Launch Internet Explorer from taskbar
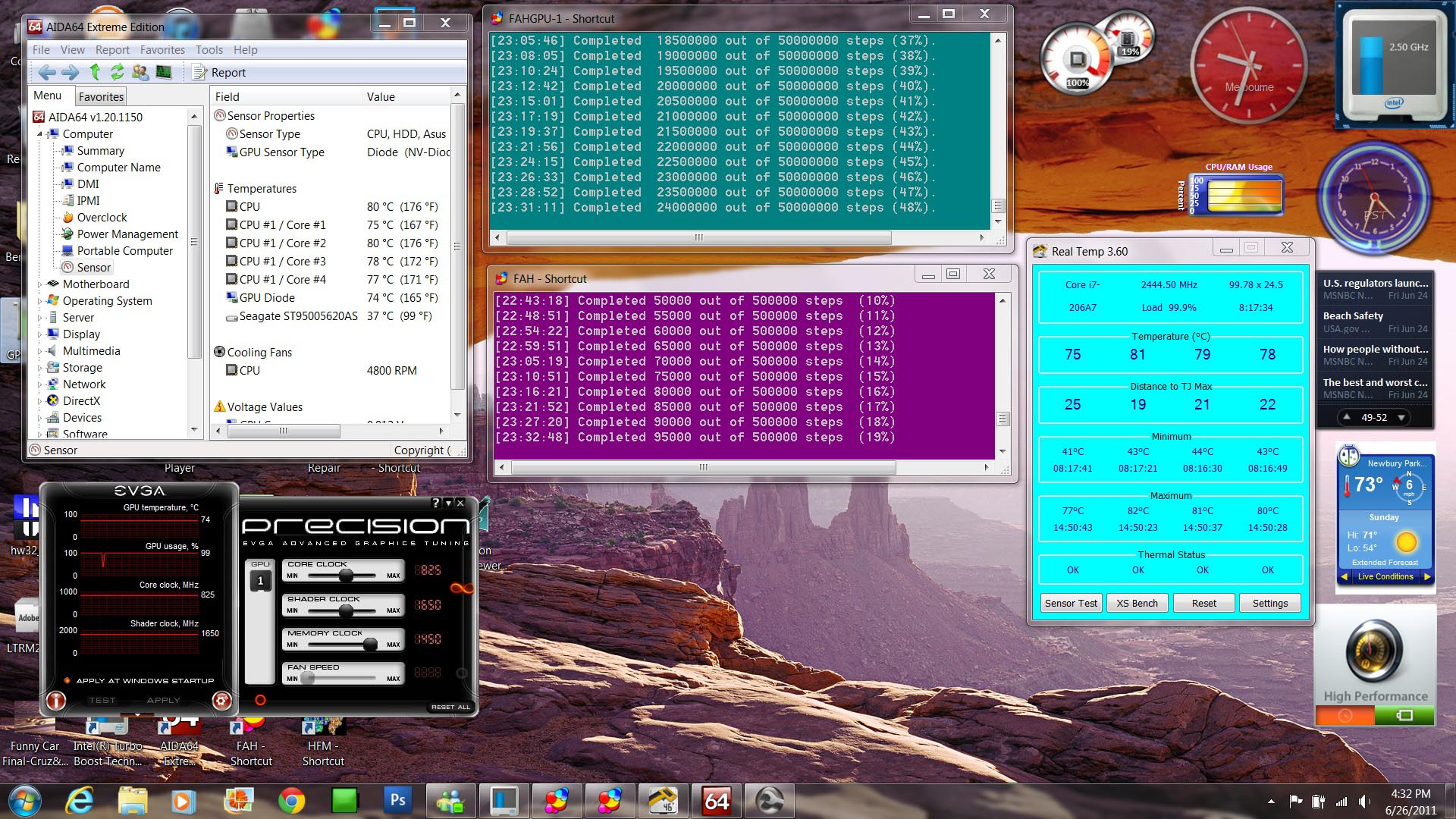1456x819 pixels. click(80, 801)
